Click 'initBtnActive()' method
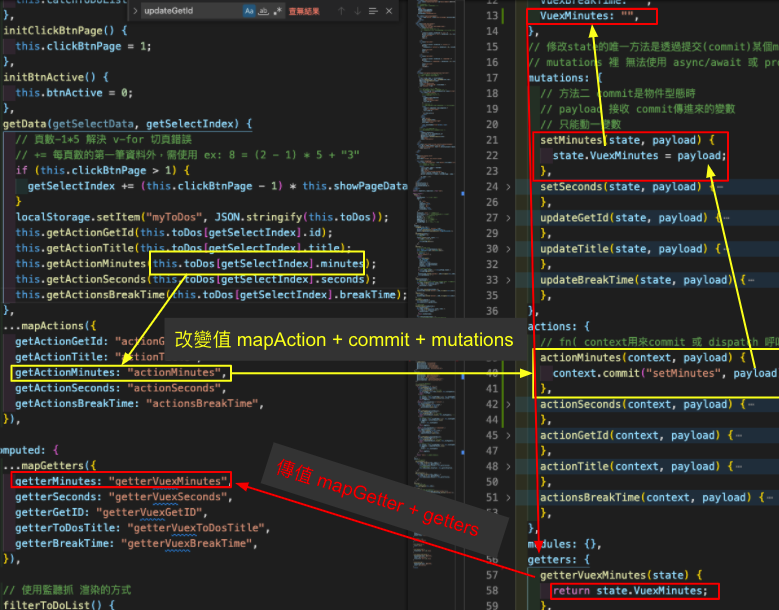779x610 pixels. pyautogui.click(x=50, y=77)
